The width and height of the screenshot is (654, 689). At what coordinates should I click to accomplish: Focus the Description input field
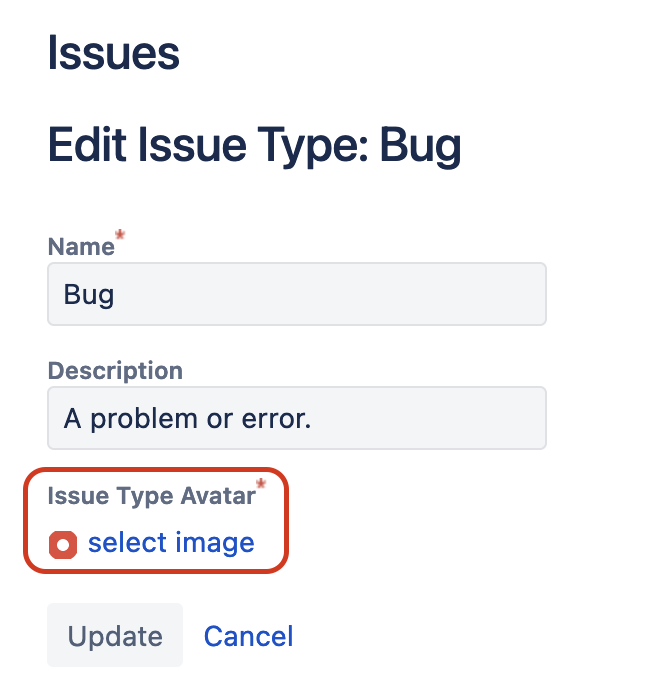point(297,418)
